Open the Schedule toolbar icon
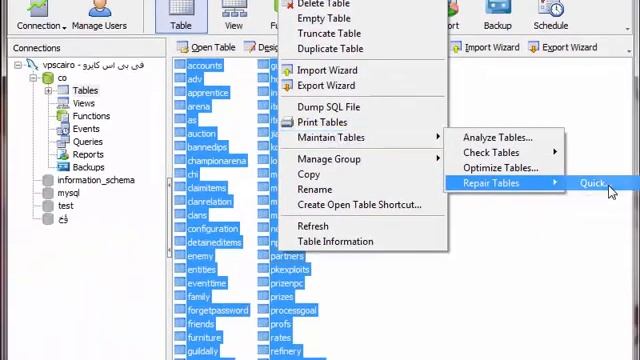Screen dimensions: 640x360 pyautogui.click(x=551, y=16)
